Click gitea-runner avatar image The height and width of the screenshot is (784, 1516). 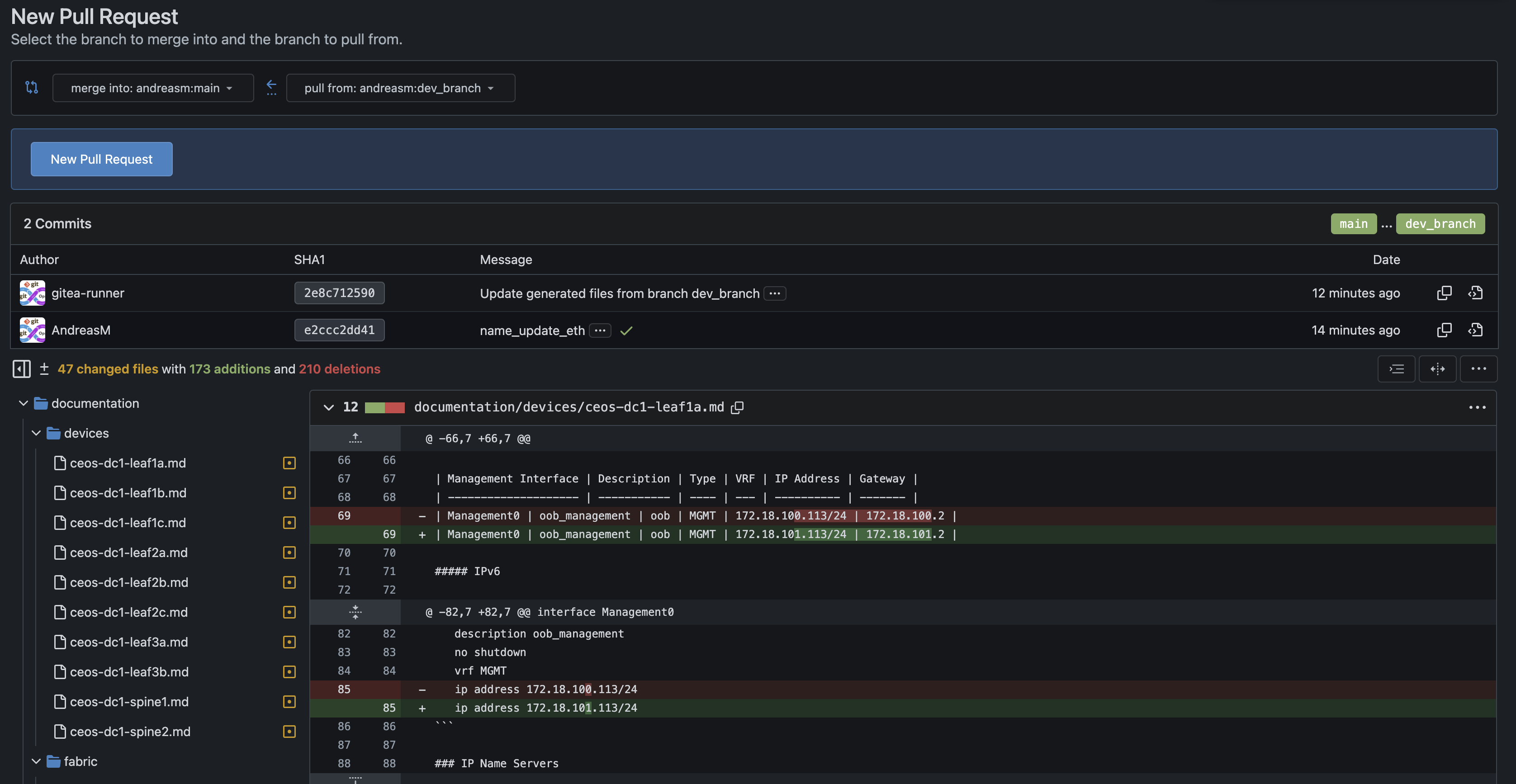pyautogui.click(x=33, y=293)
